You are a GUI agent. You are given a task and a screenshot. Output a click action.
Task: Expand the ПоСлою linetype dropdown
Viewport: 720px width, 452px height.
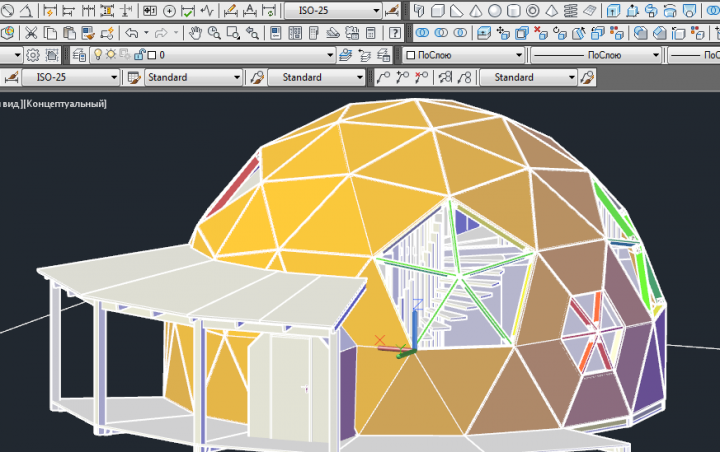pyautogui.click(x=596, y=55)
